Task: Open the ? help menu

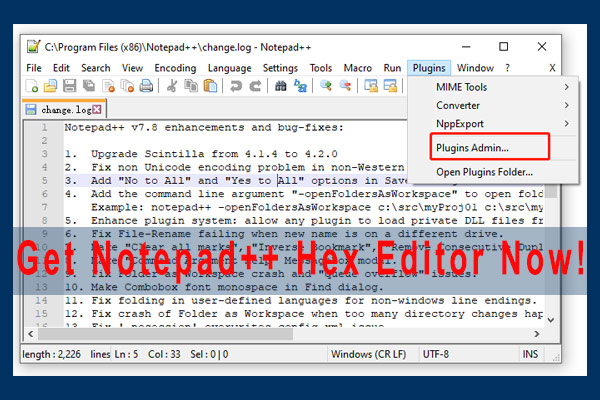Action: click(507, 68)
